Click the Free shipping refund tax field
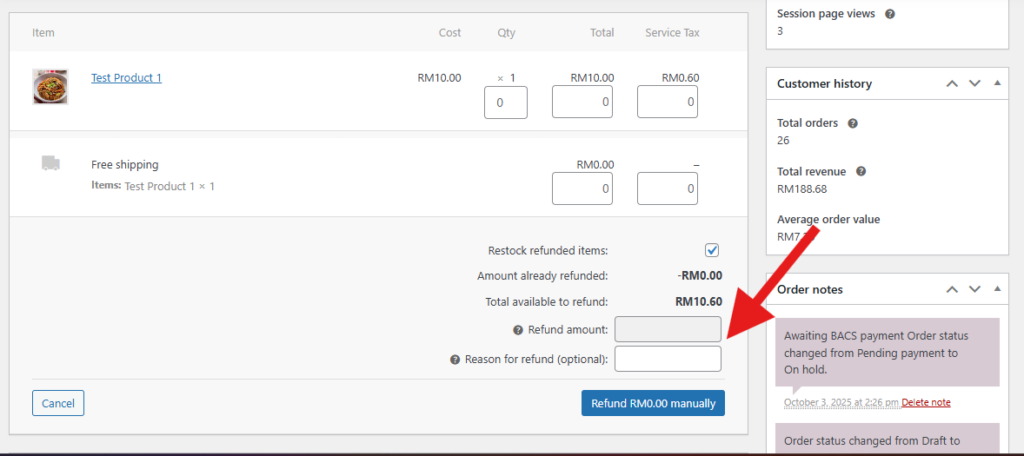1024x456 pixels. [x=667, y=189]
